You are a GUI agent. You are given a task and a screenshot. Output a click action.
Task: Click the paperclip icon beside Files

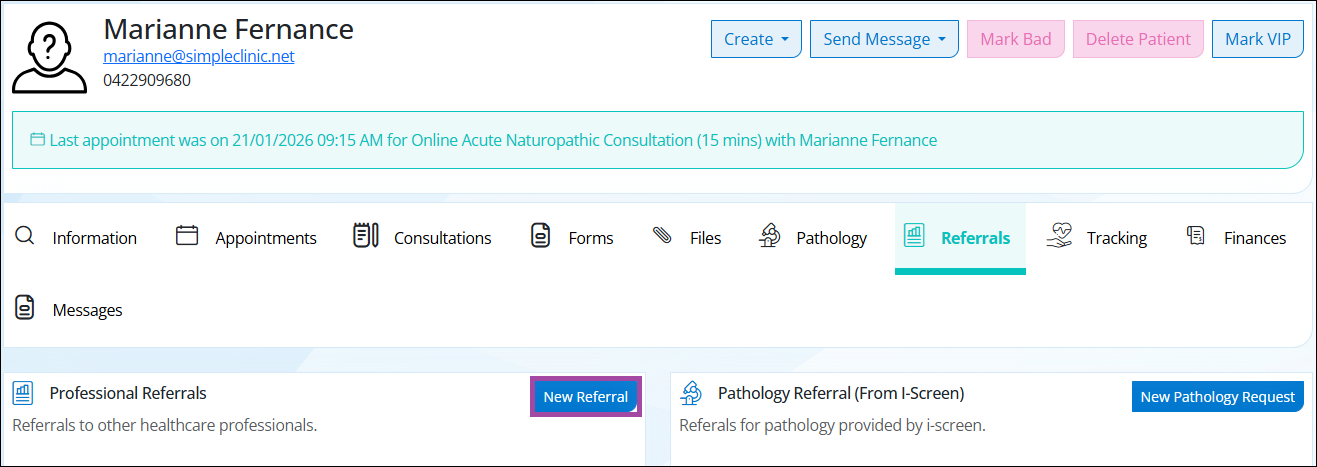coord(662,236)
